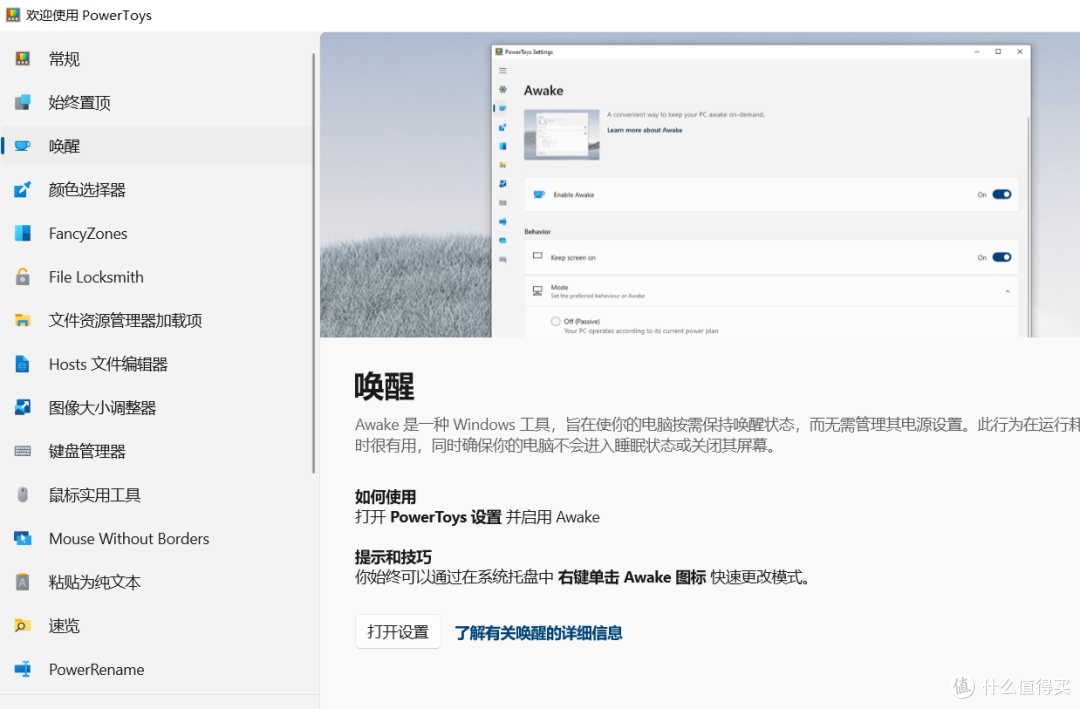The height and width of the screenshot is (709, 1080).
Task: Click the Awake settings preview thumbnail
Action: pos(561,134)
